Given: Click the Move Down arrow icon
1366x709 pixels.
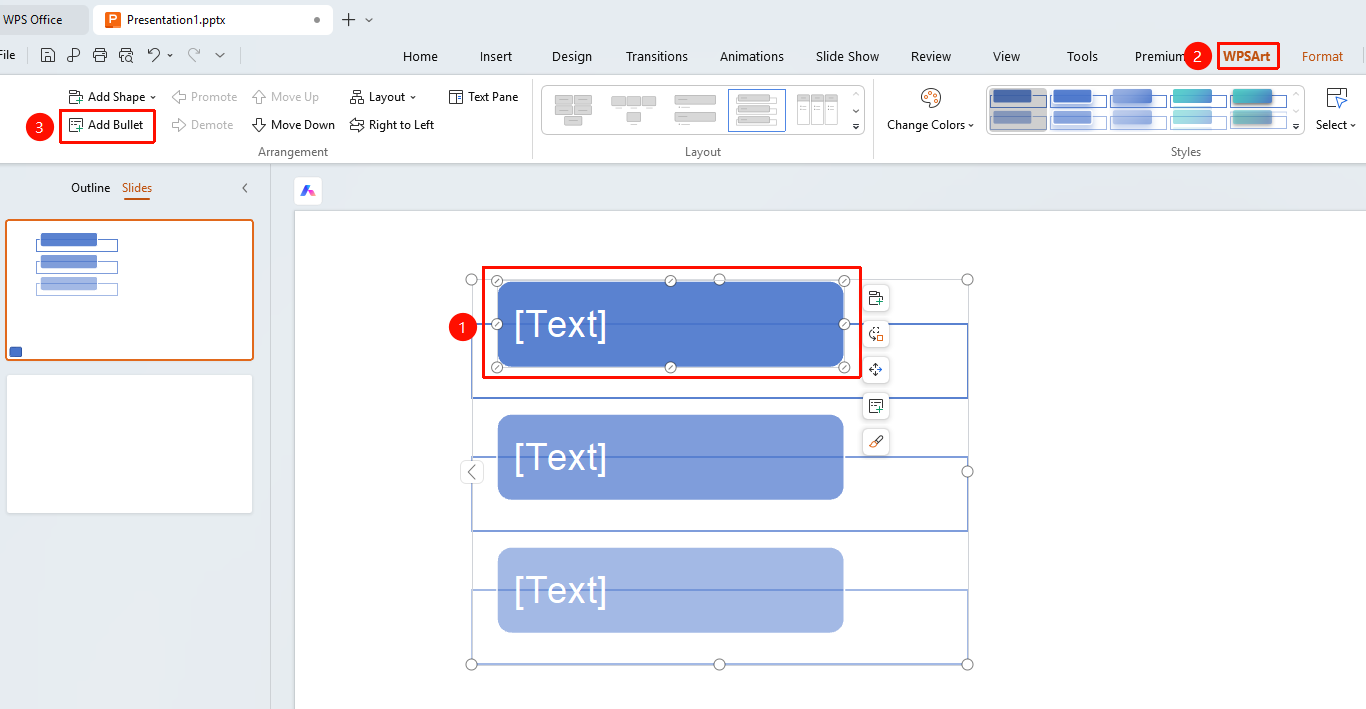Looking at the screenshot, I should 258,125.
